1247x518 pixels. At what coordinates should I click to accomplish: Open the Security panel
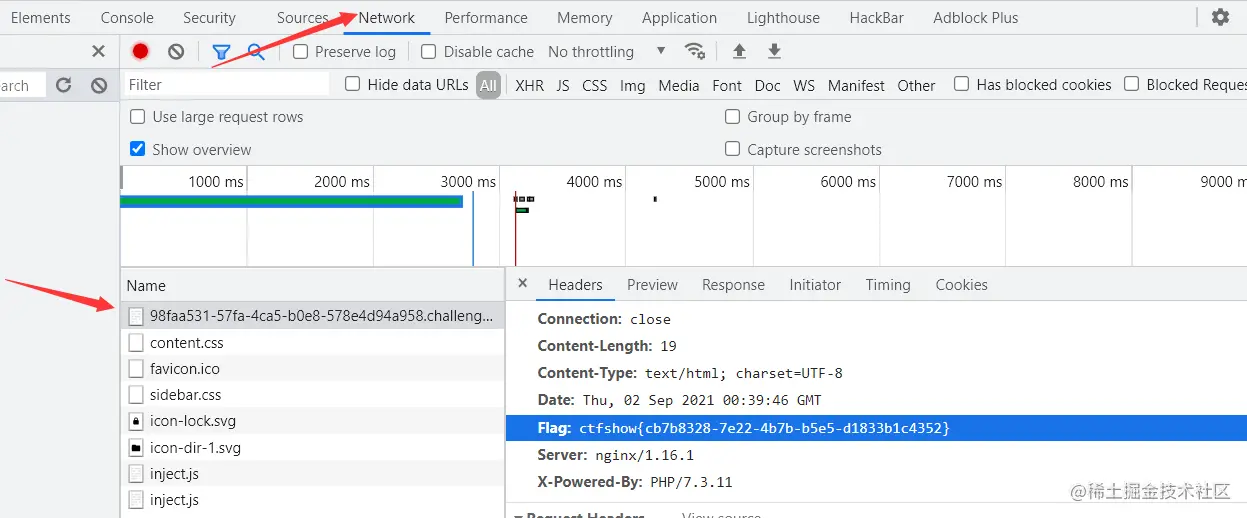[x=209, y=18]
